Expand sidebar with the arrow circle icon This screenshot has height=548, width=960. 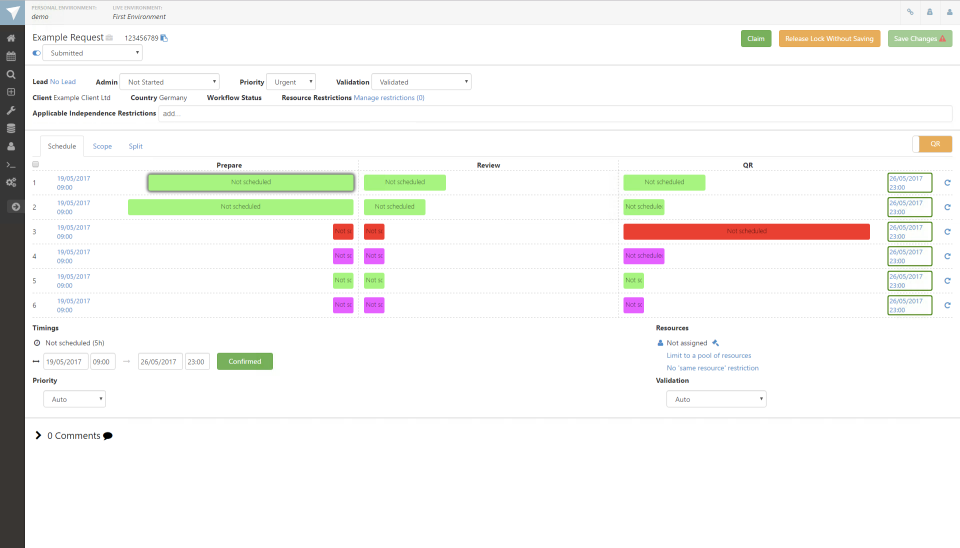pyautogui.click(x=16, y=207)
